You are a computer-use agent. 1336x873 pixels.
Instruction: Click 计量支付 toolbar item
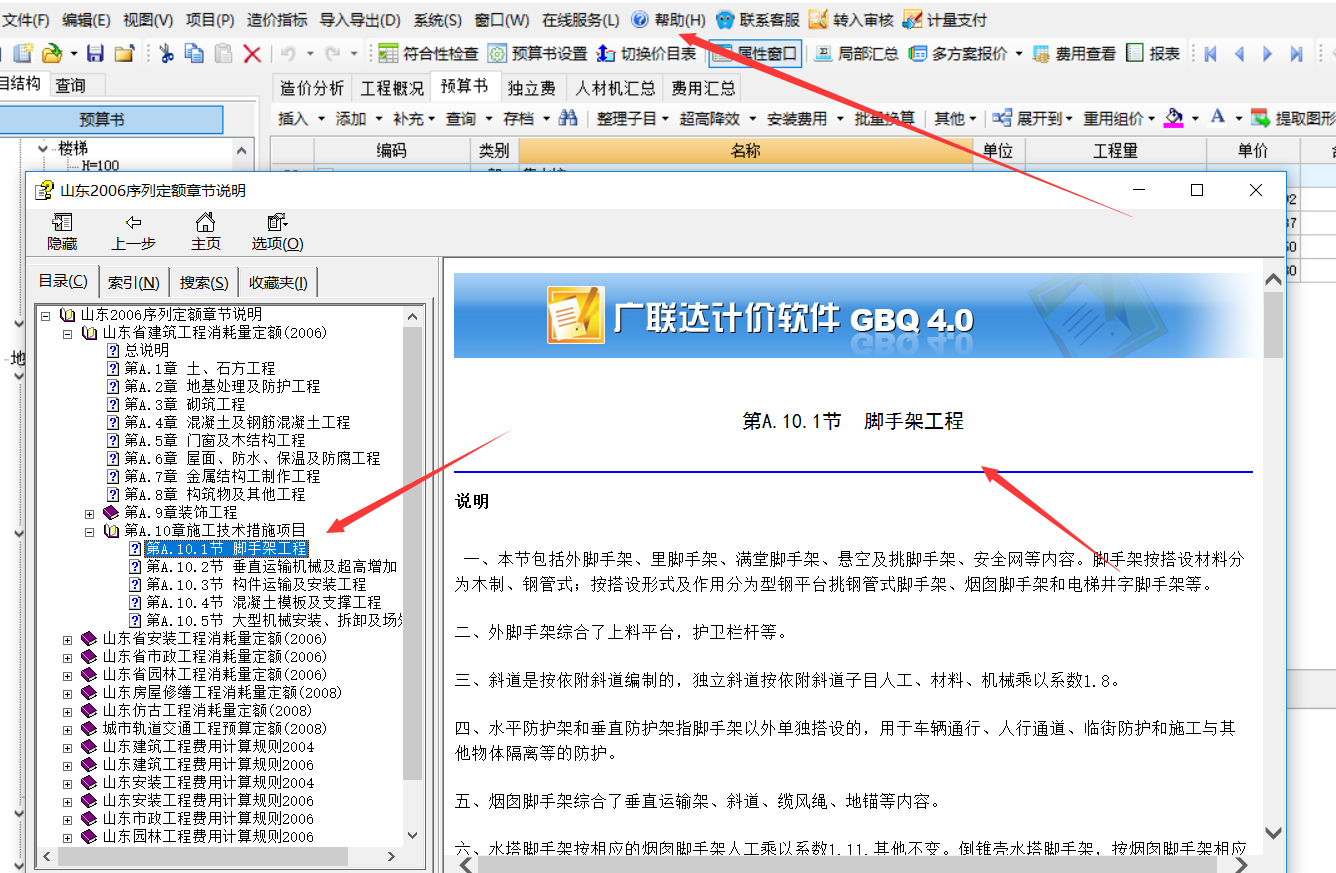pos(944,20)
